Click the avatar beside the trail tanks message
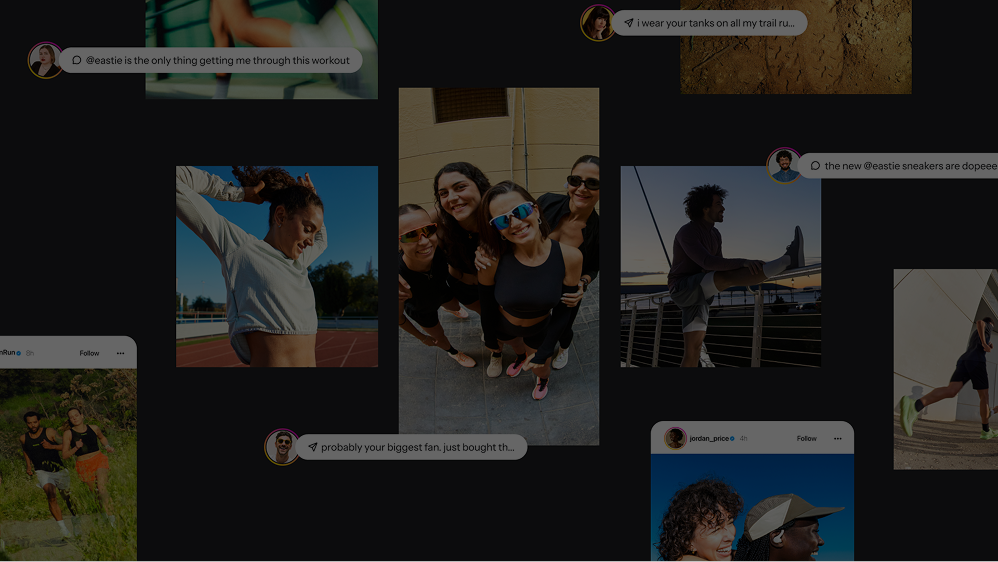Screen dimensions: 998x562 597,23
